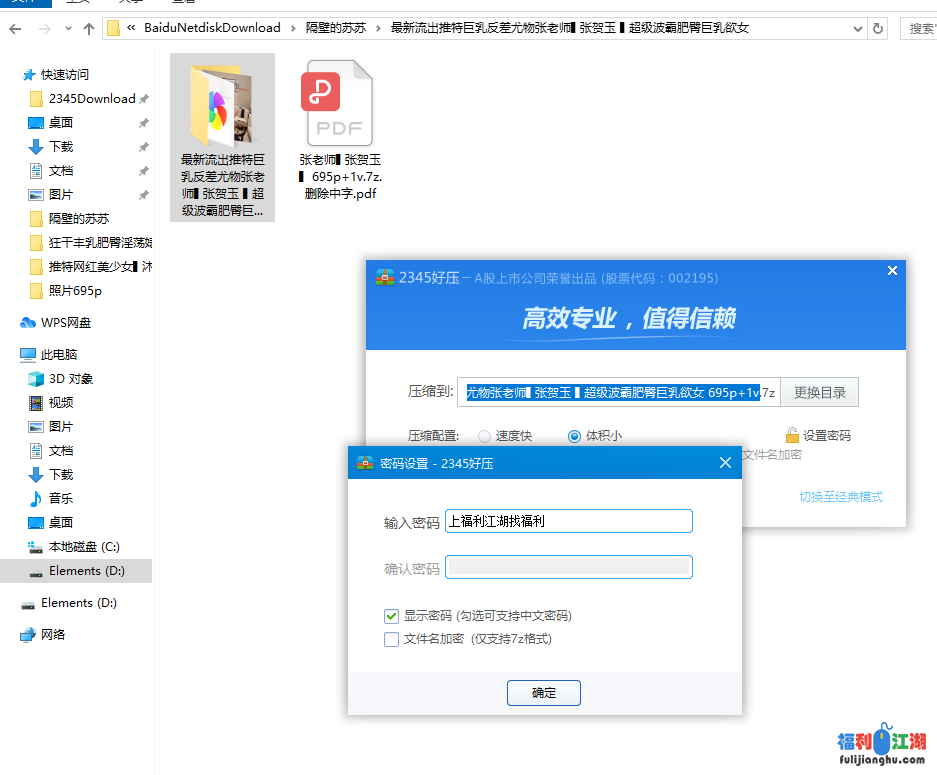Click the Back navigation arrow
The width and height of the screenshot is (937, 775).
15,29
